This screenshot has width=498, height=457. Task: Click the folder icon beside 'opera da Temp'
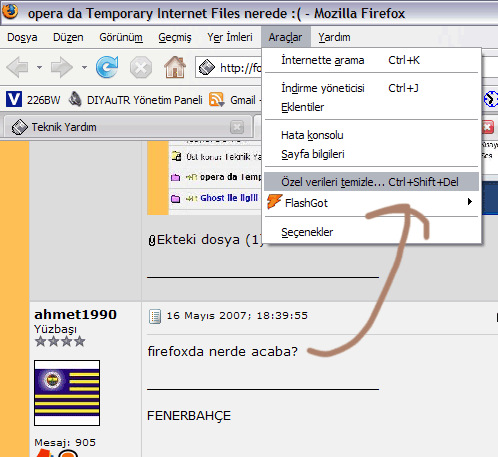click(175, 177)
